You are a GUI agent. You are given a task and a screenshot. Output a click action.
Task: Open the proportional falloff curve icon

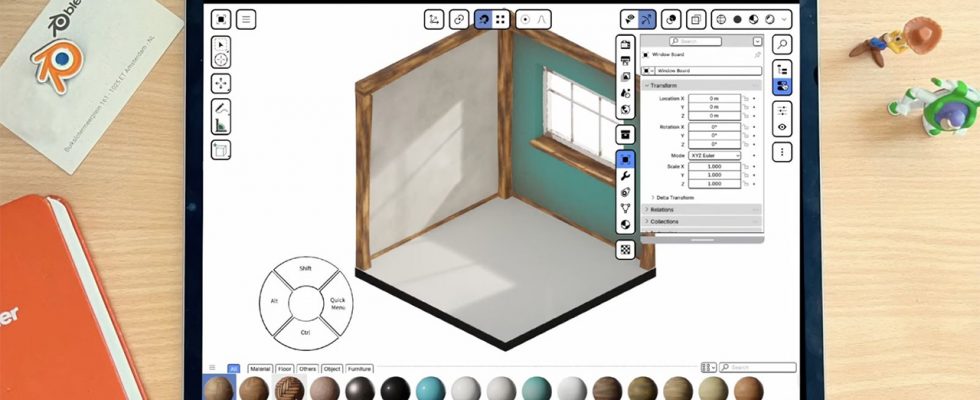coord(542,19)
